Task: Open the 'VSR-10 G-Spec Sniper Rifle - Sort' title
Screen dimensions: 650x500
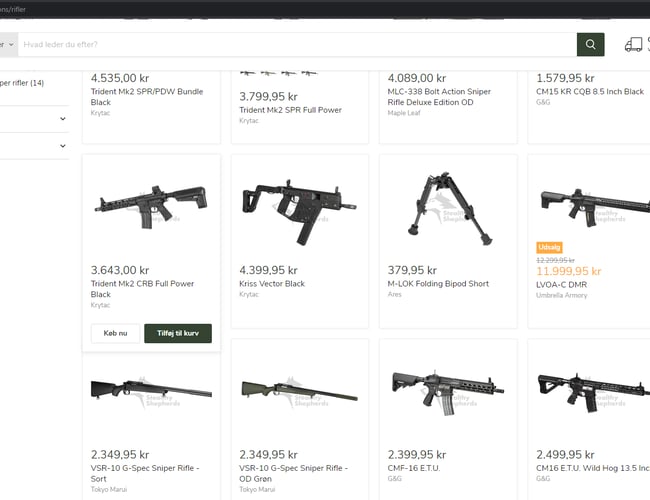Action: (x=145, y=473)
